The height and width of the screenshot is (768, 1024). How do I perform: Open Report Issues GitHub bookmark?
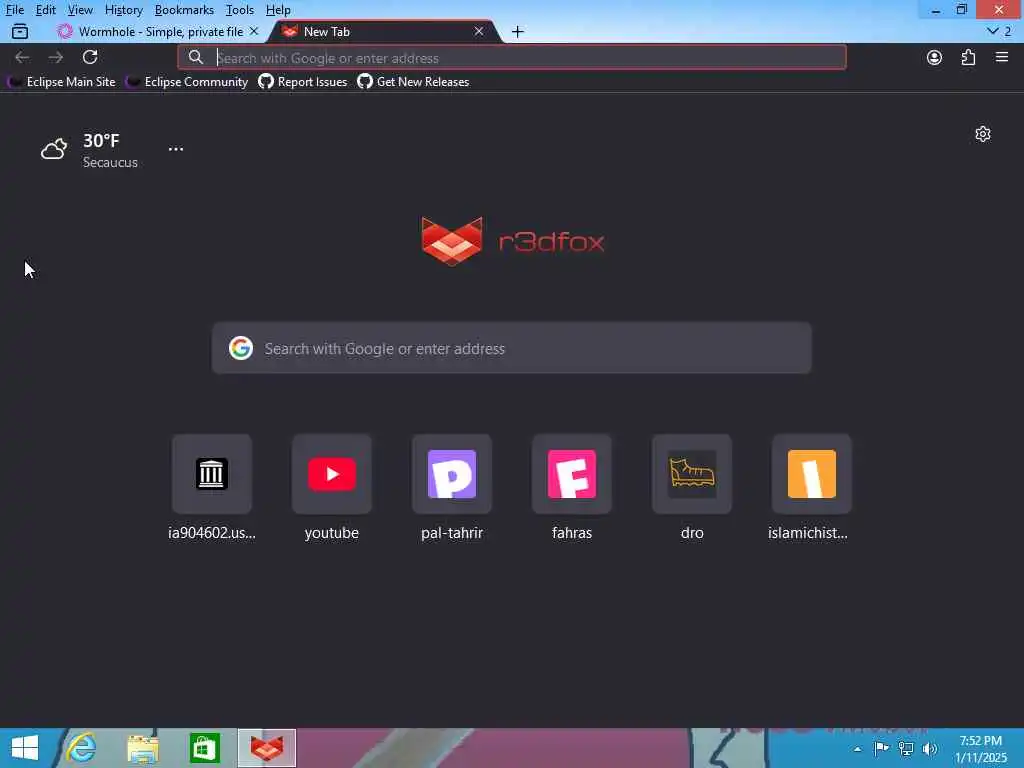pos(302,82)
